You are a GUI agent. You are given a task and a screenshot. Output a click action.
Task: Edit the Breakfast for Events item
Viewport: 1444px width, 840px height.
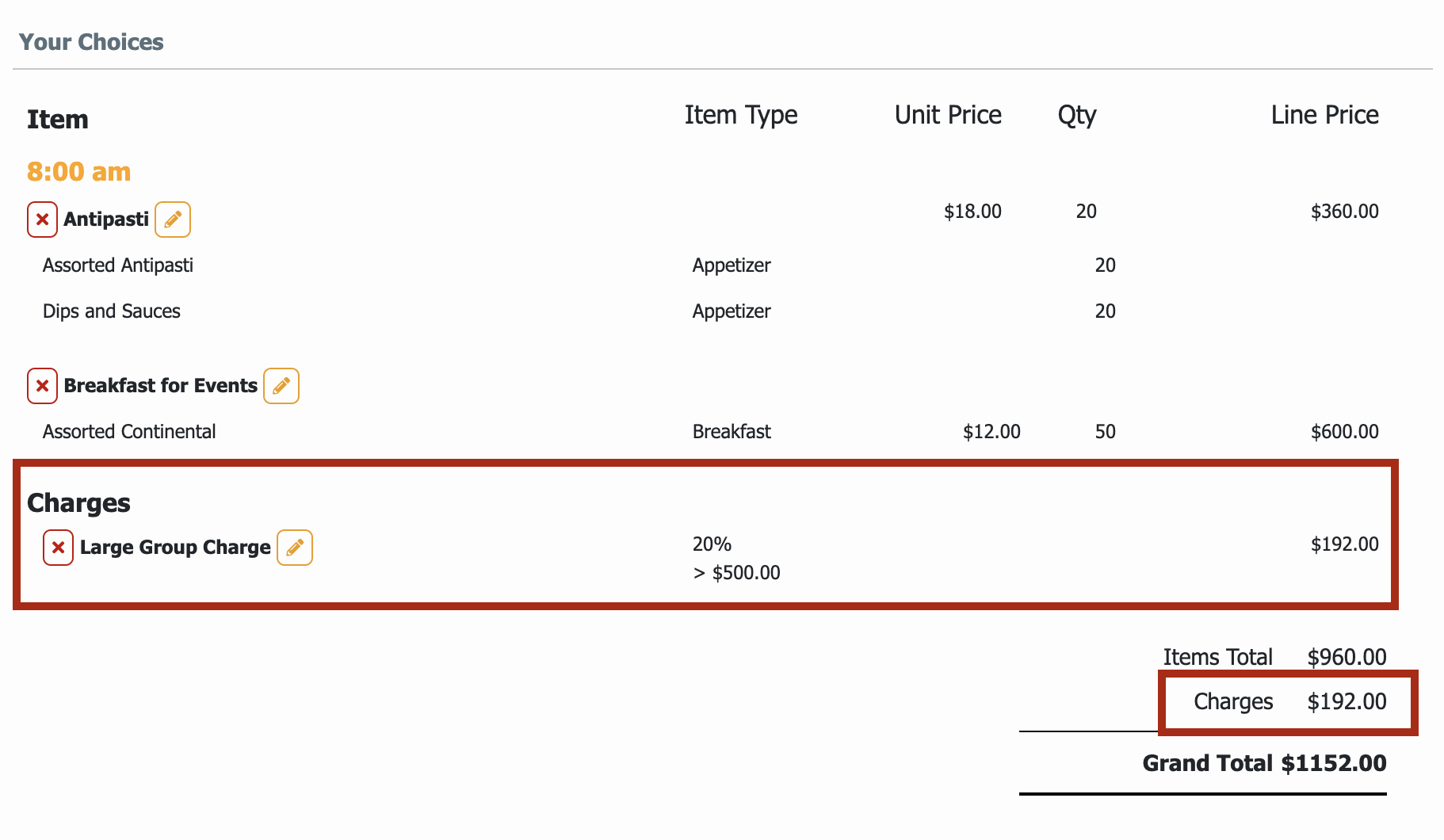pos(281,386)
